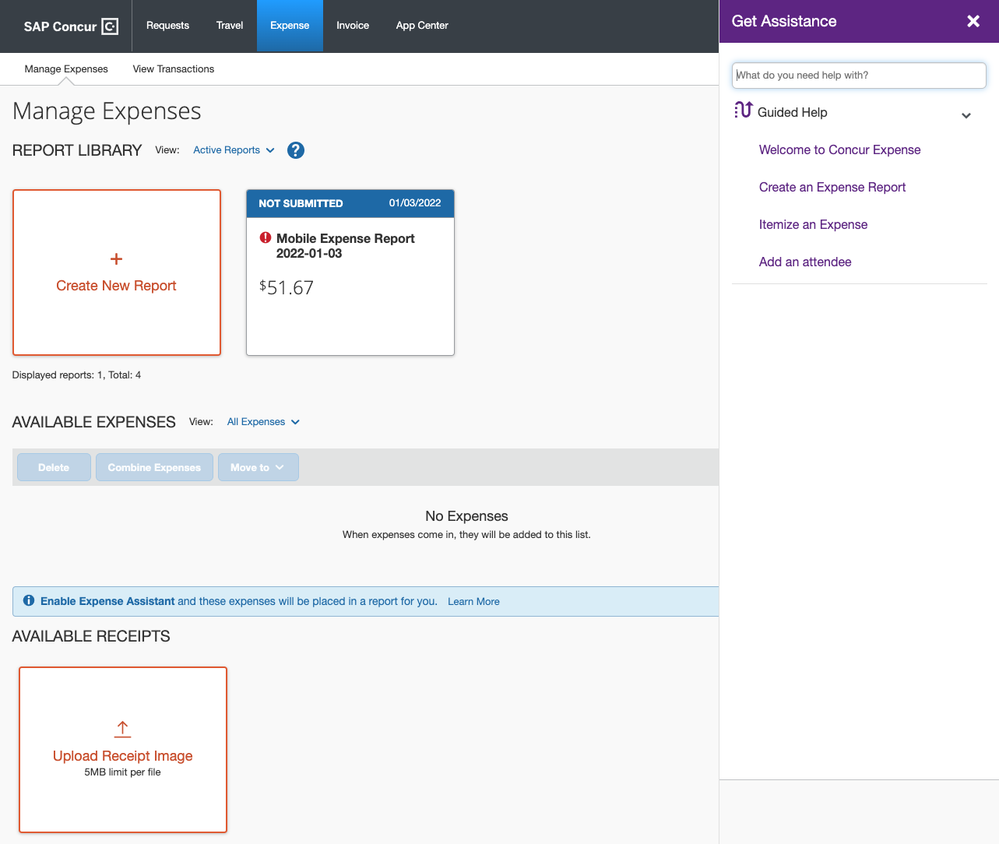Switch to View Transactions sub-tab

[x=173, y=69]
